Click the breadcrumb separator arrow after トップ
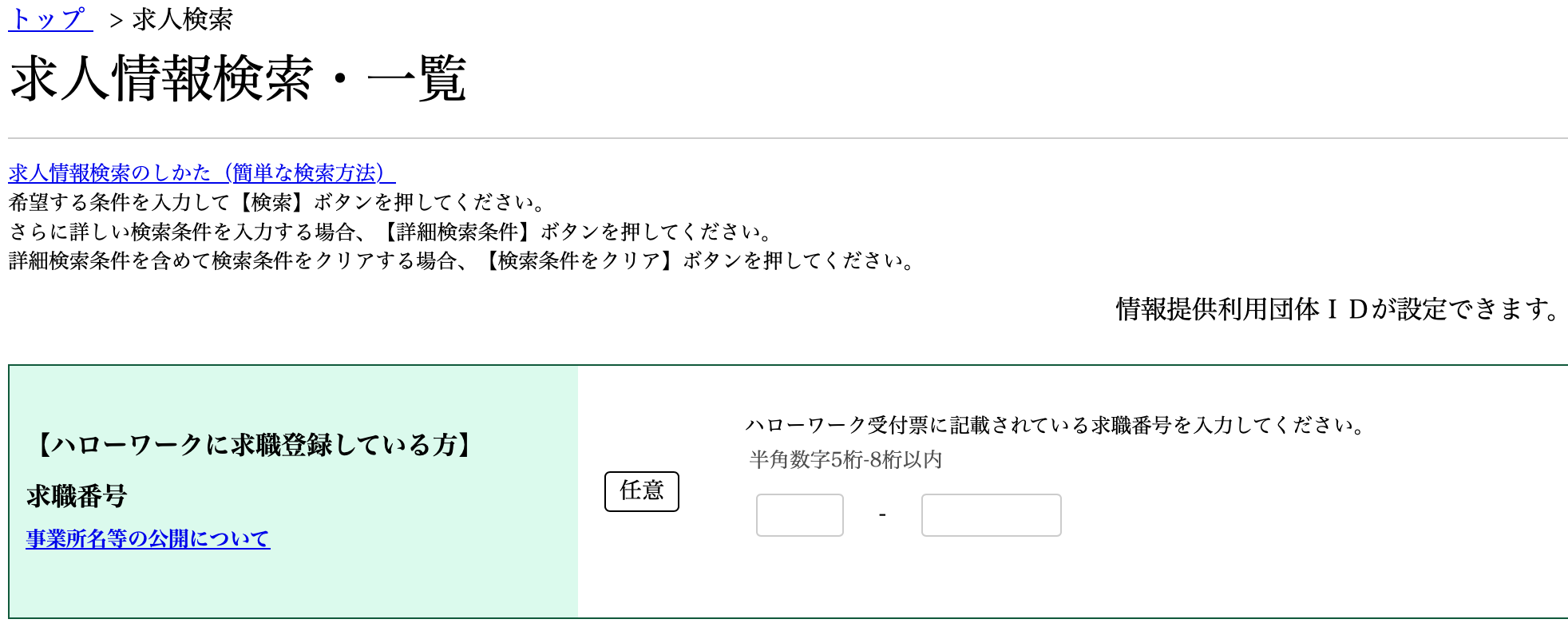 (x=116, y=21)
